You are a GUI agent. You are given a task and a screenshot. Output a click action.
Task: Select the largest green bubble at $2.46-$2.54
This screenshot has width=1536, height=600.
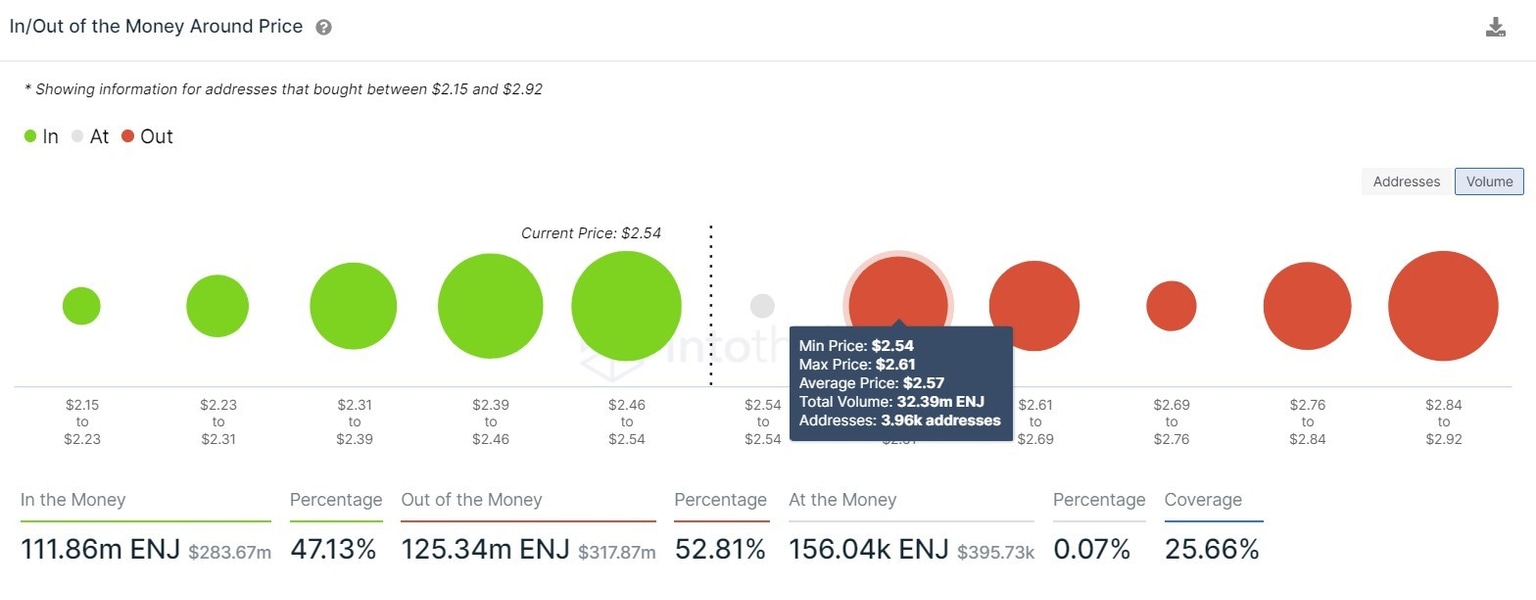click(626, 305)
